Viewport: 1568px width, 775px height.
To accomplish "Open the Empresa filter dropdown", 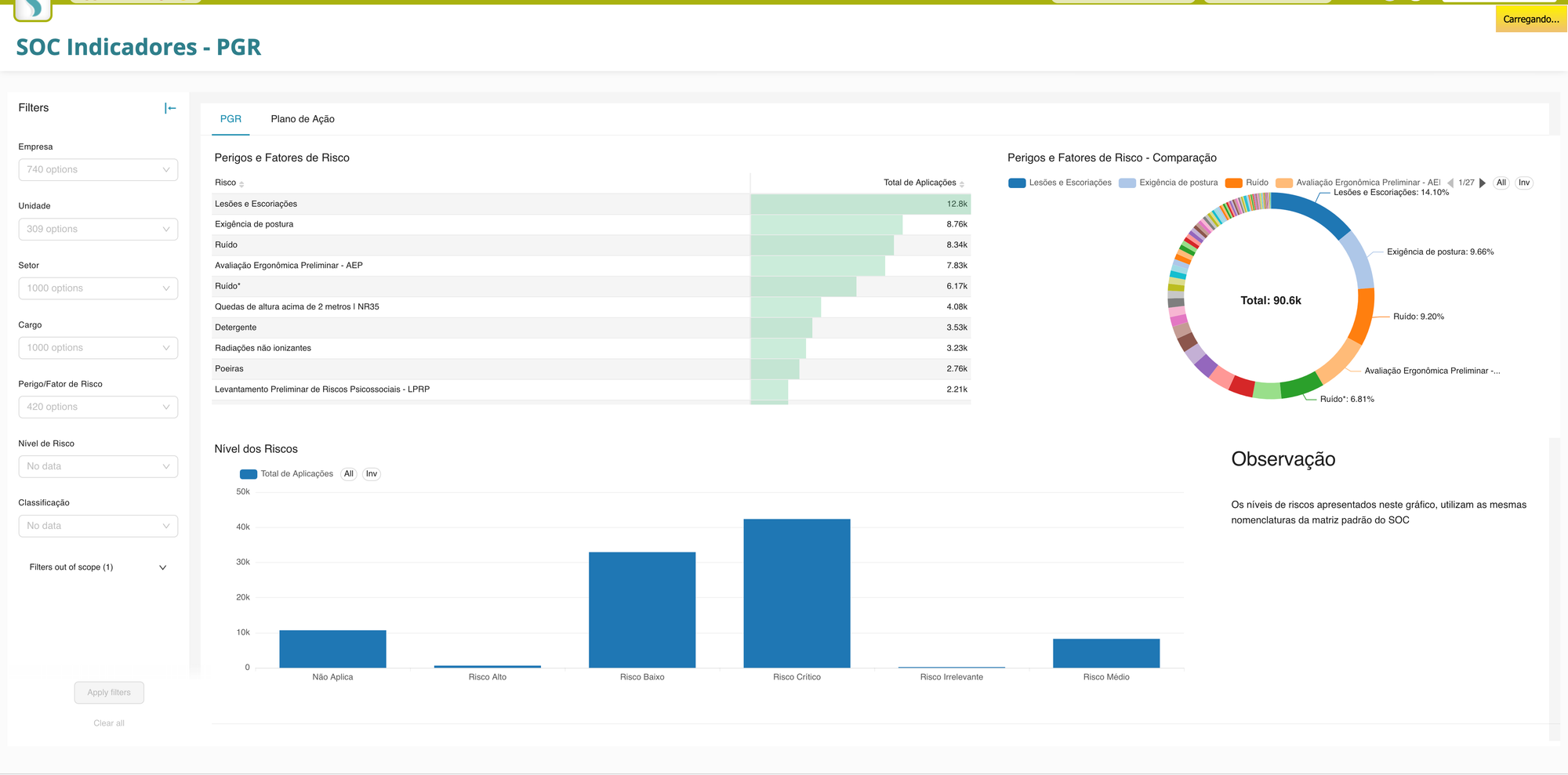I will point(98,170).
